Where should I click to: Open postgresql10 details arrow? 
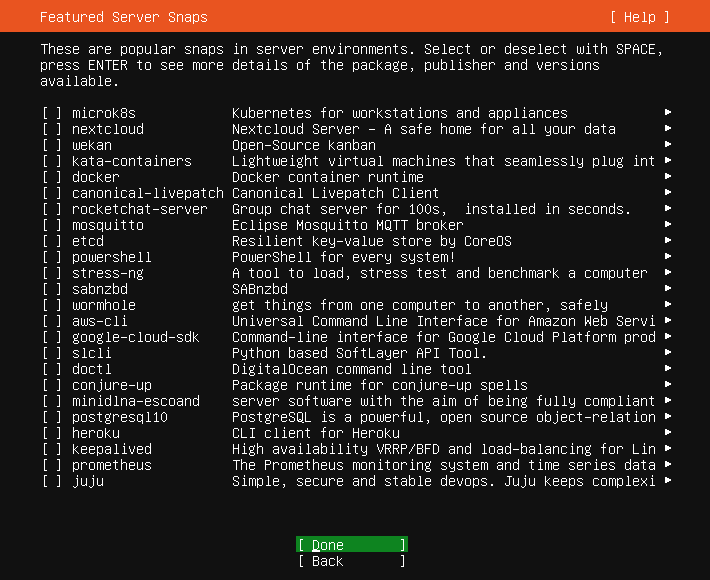668,416
